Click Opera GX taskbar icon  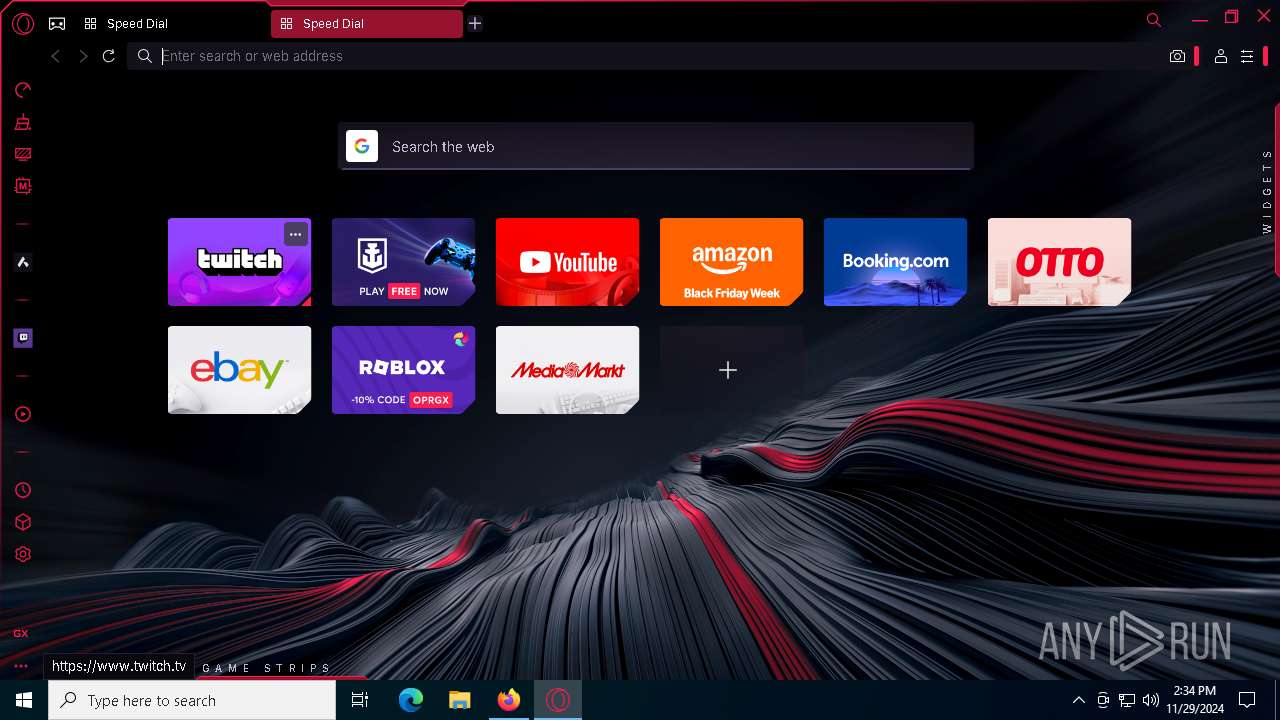tap(558, 700)
